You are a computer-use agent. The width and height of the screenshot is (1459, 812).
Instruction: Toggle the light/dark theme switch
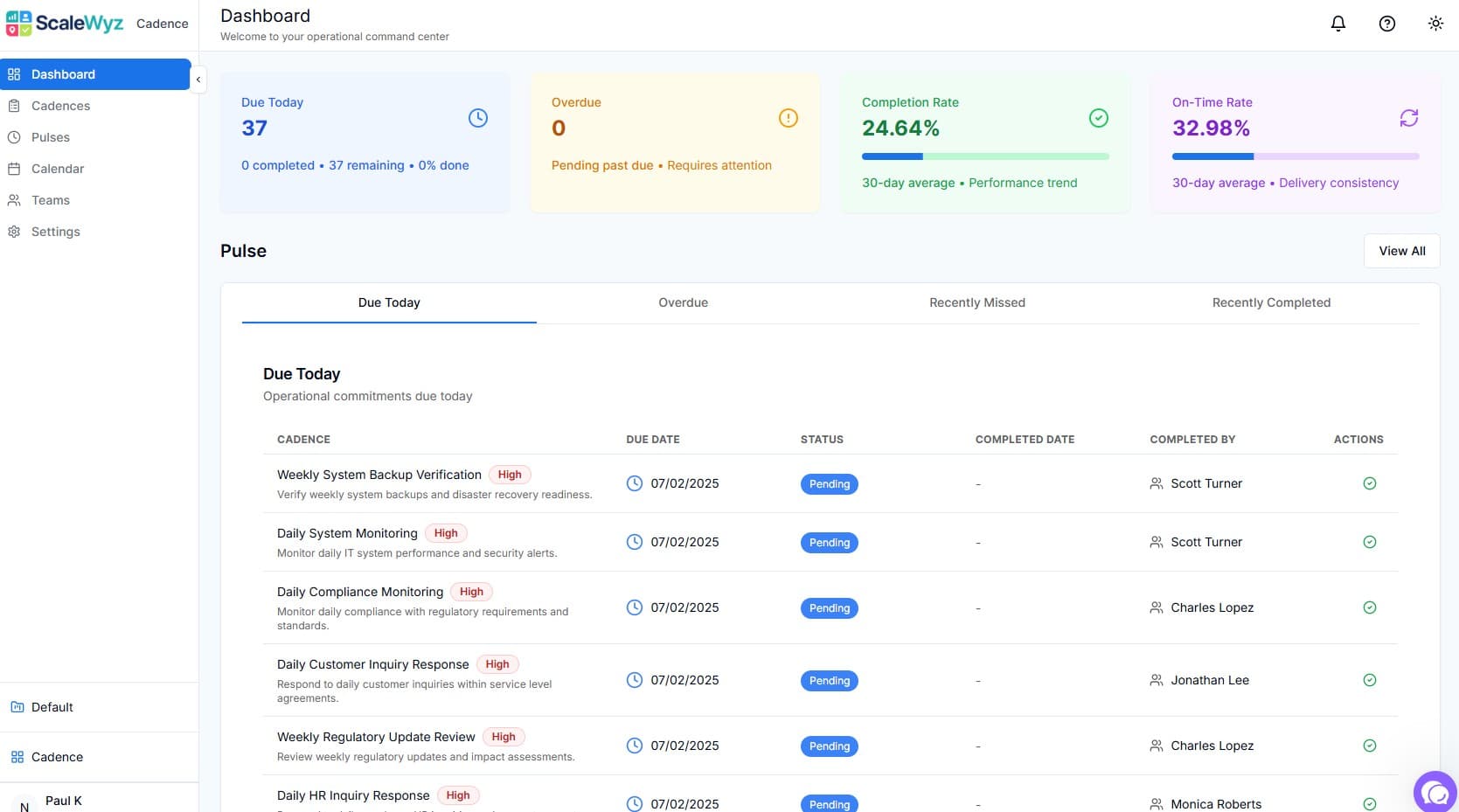[1435, 24]
